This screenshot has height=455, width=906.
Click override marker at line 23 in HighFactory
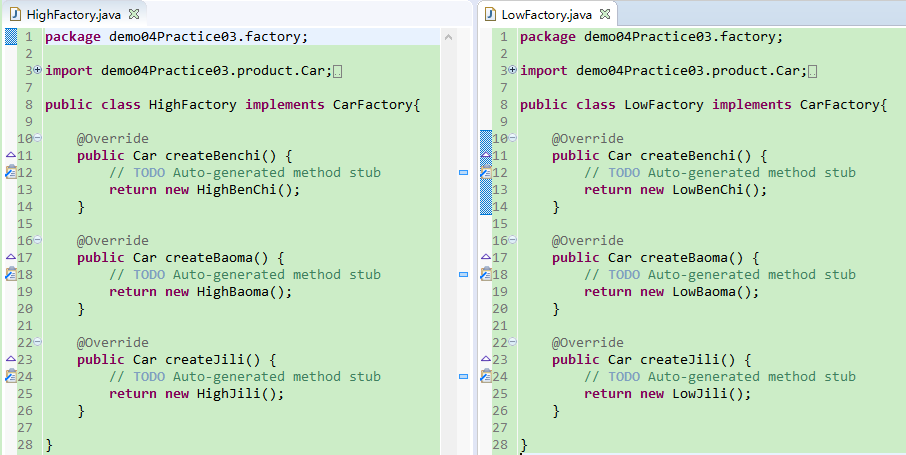(10, 358)
